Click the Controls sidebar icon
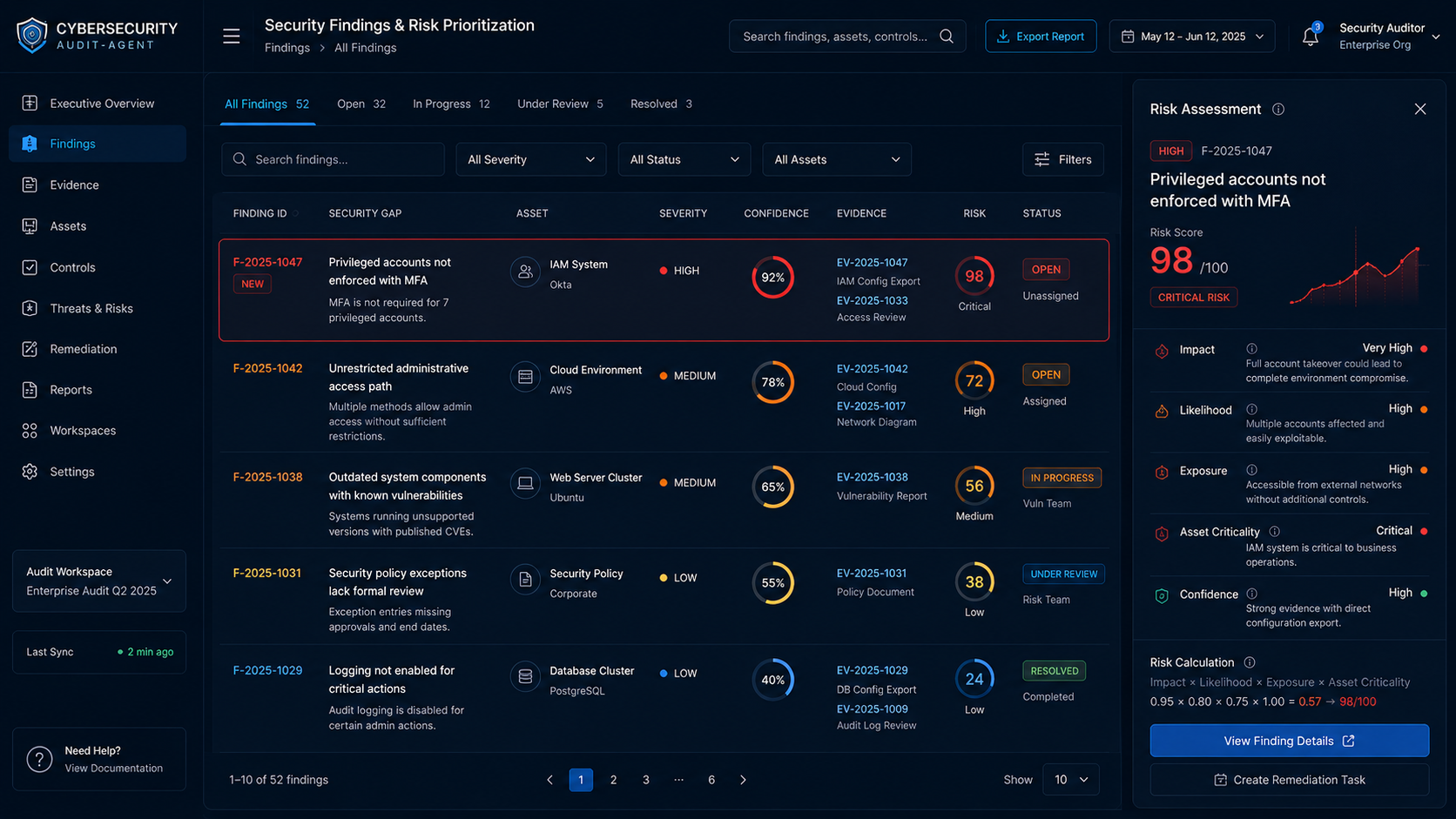 tap(30, 267)
